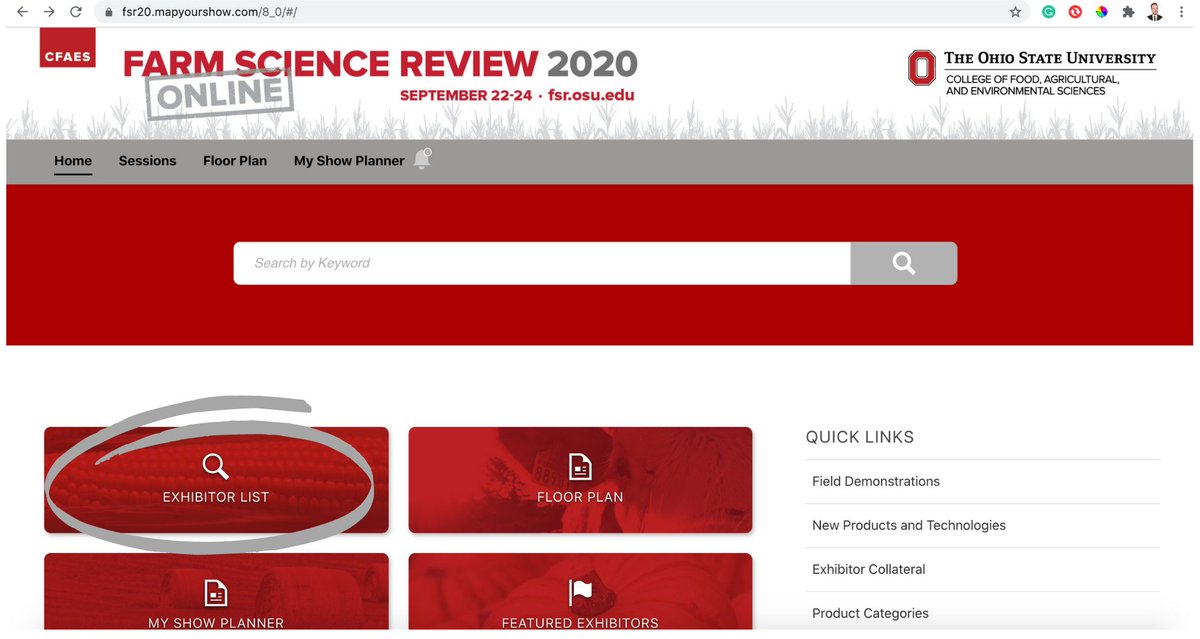
Task: Click the Ohio State University name text
Action: click(x=1050, y=59)
